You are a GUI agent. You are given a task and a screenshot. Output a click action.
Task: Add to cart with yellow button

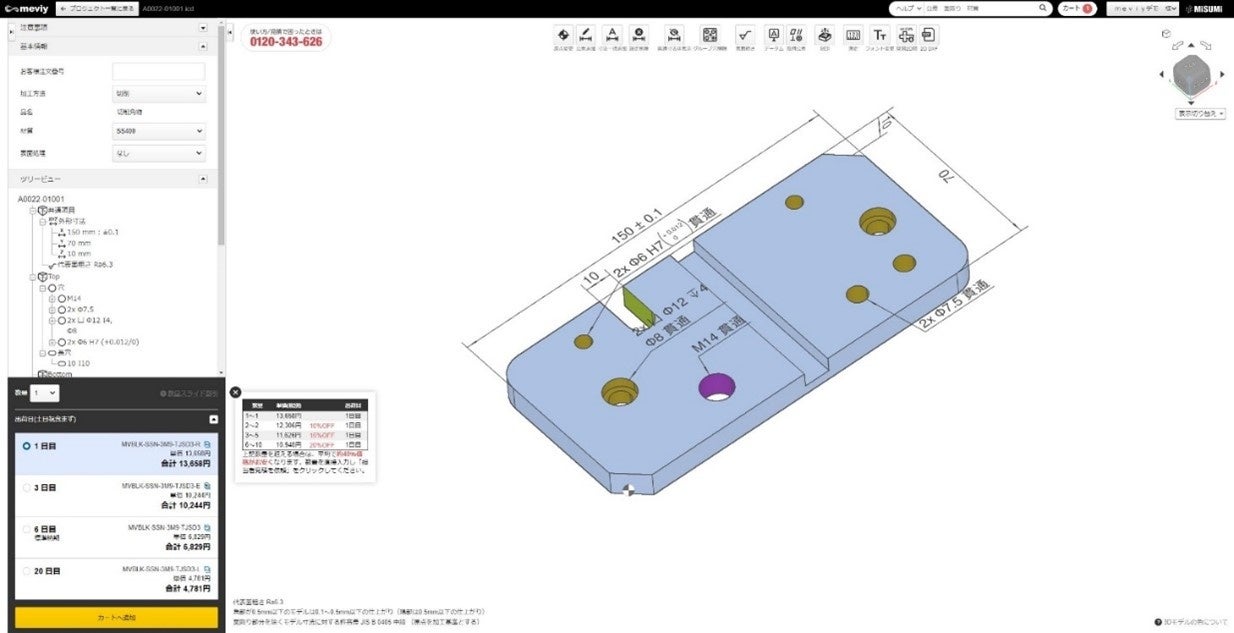pyautogui.click(x=116, y=617)
